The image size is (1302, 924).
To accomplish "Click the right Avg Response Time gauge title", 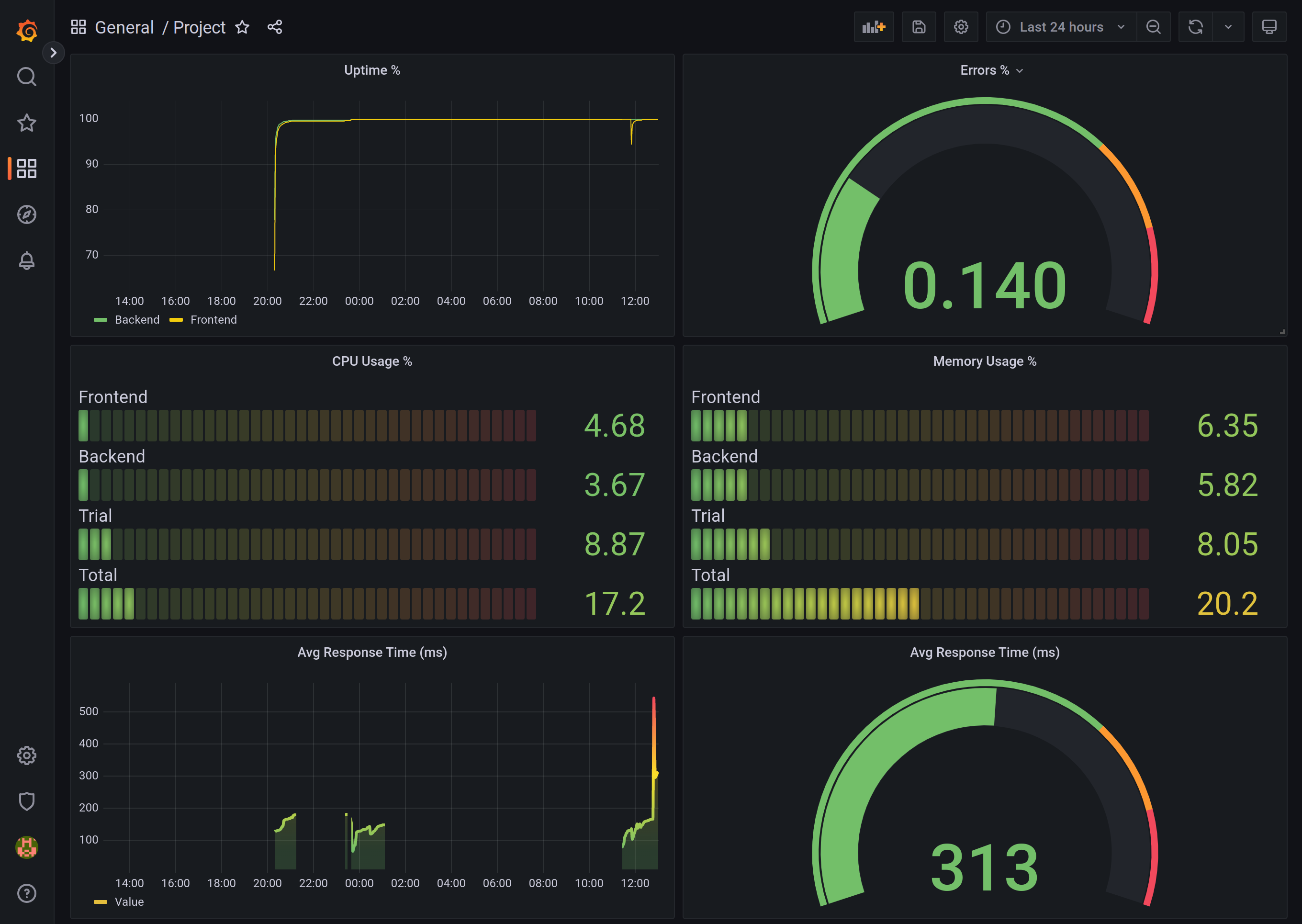I will click(985, 652).
